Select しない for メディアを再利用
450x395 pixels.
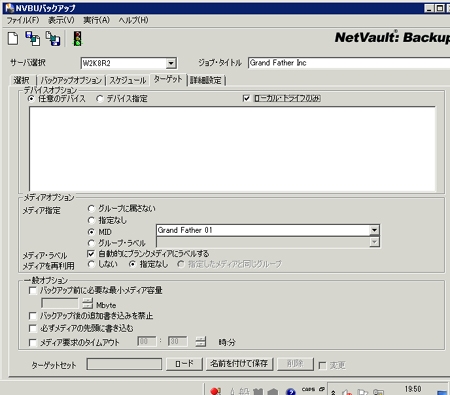point(91,264)
